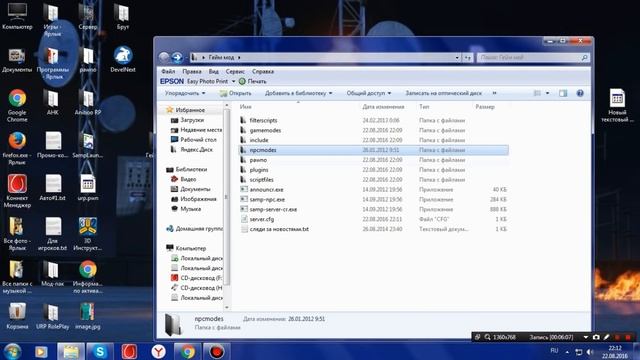Viewport: 640px width, 360px height.
Task: Open the Справка menu
Action: click(263, 71)
